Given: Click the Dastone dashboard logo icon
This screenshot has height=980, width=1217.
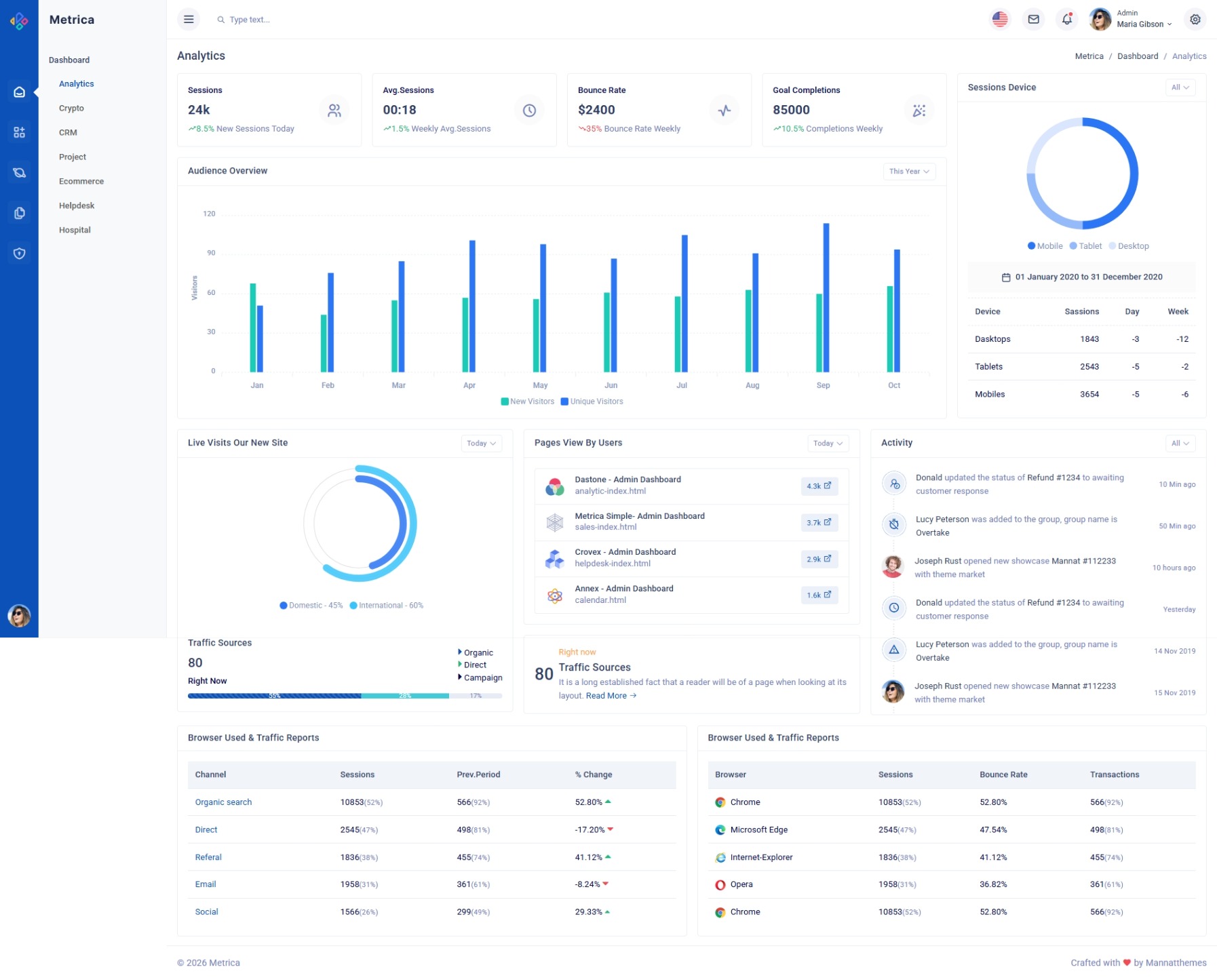Looking at the screenshot, I should (555, 486).
